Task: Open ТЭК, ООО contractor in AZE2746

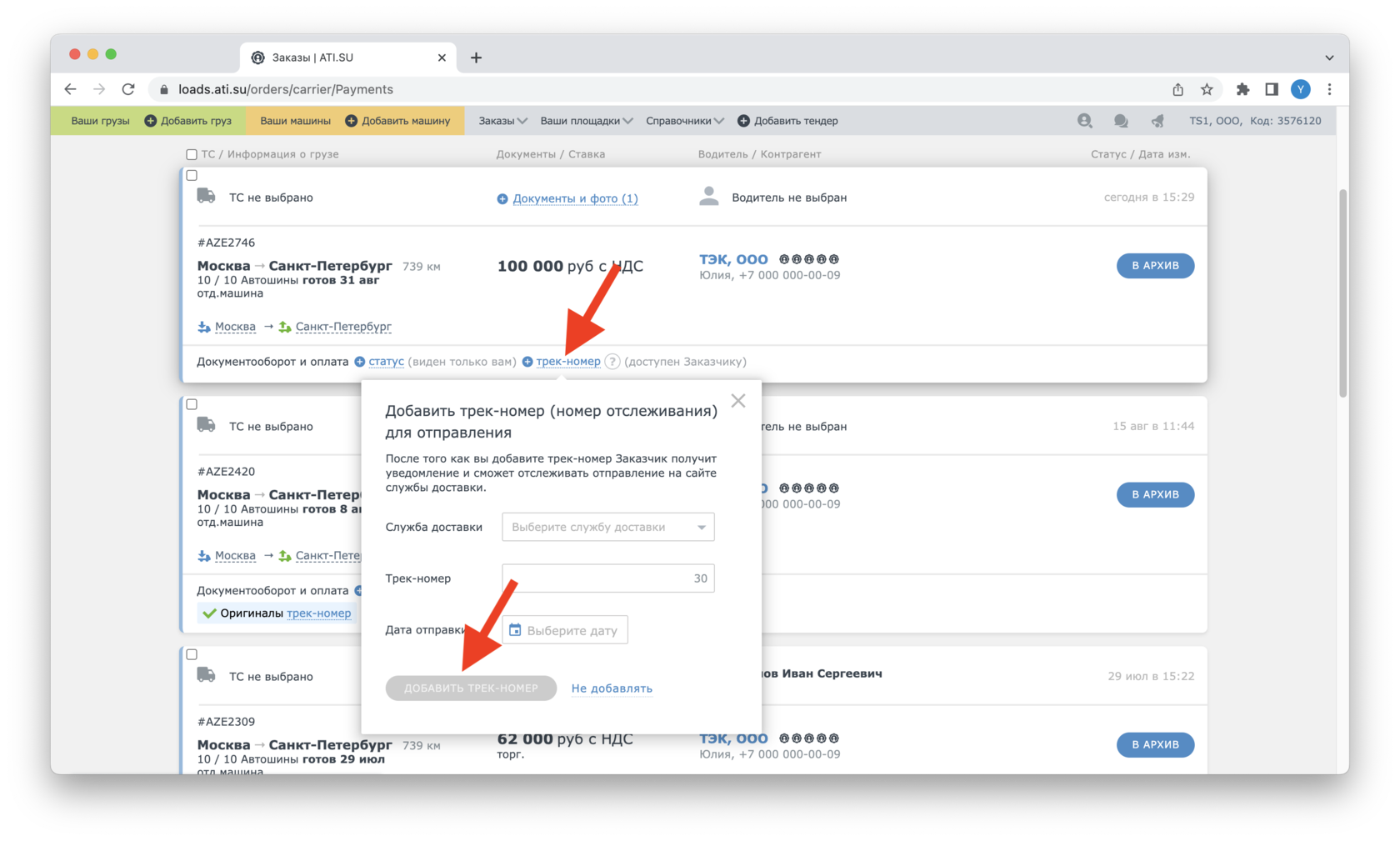Action: (x=733, y=259)
